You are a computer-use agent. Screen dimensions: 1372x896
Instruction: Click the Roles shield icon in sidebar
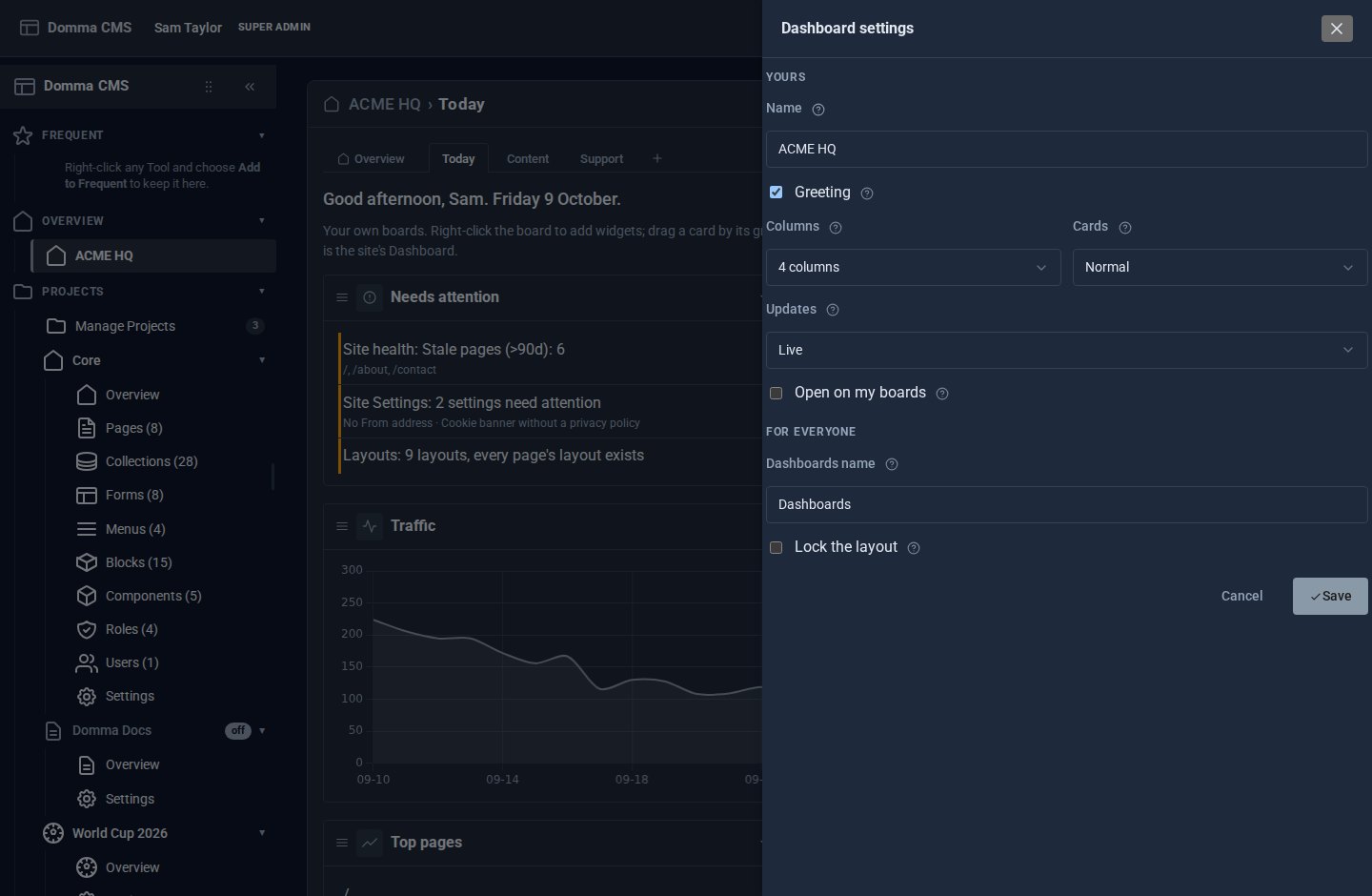pyautogui.click(x=87, y=629)
